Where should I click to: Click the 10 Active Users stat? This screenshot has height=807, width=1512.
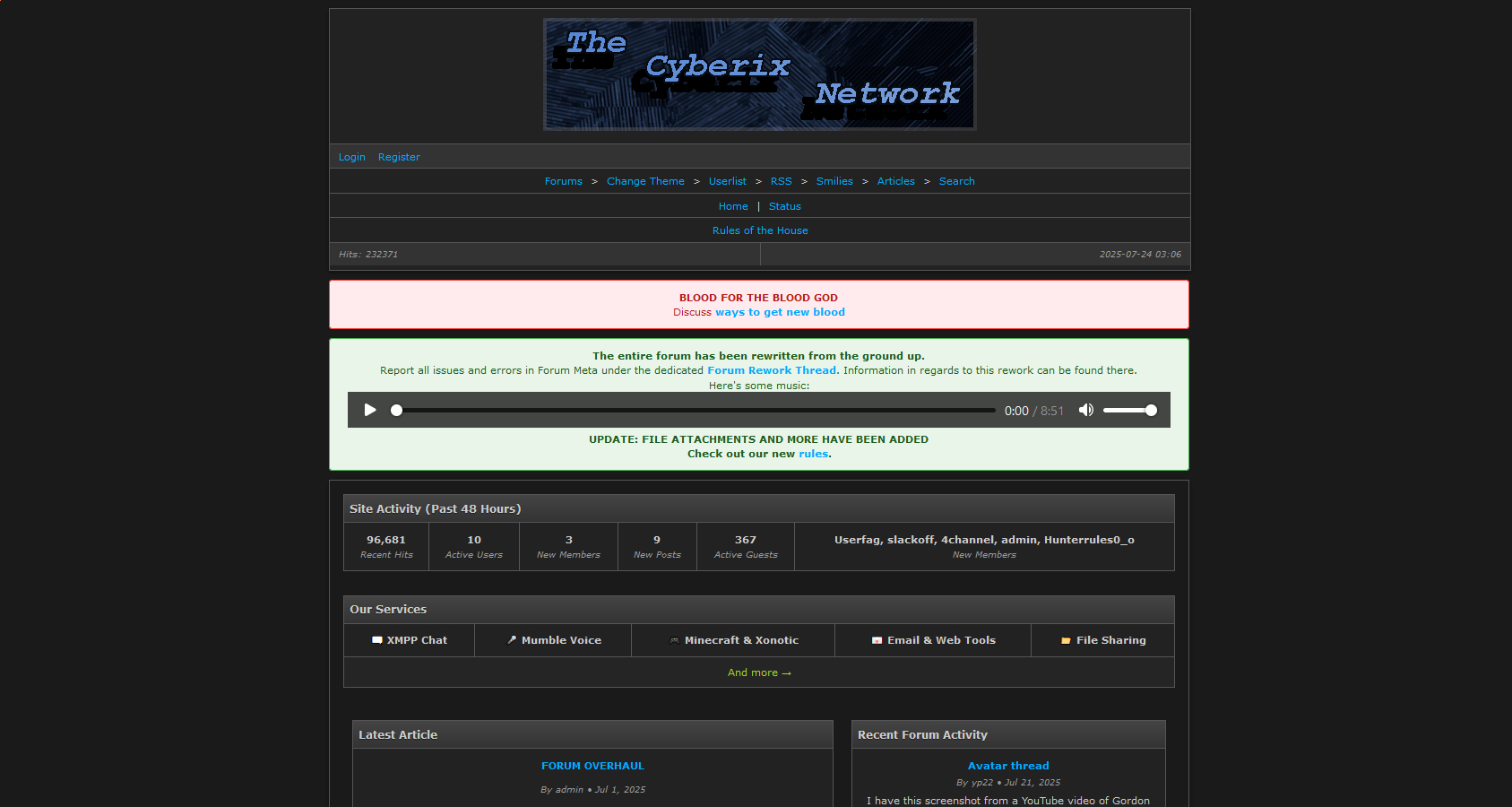click(474, 546)
